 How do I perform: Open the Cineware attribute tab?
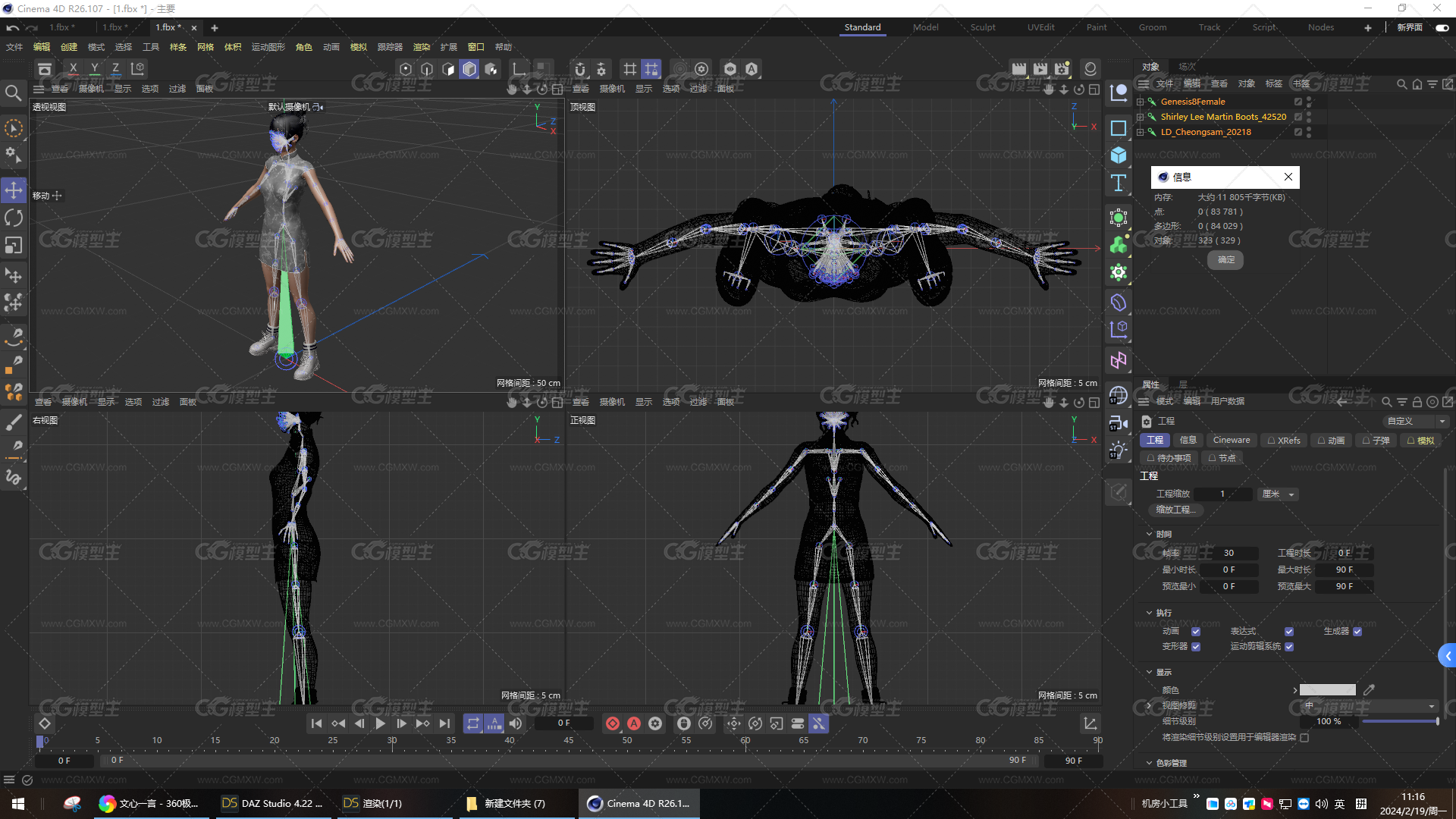1232,441
